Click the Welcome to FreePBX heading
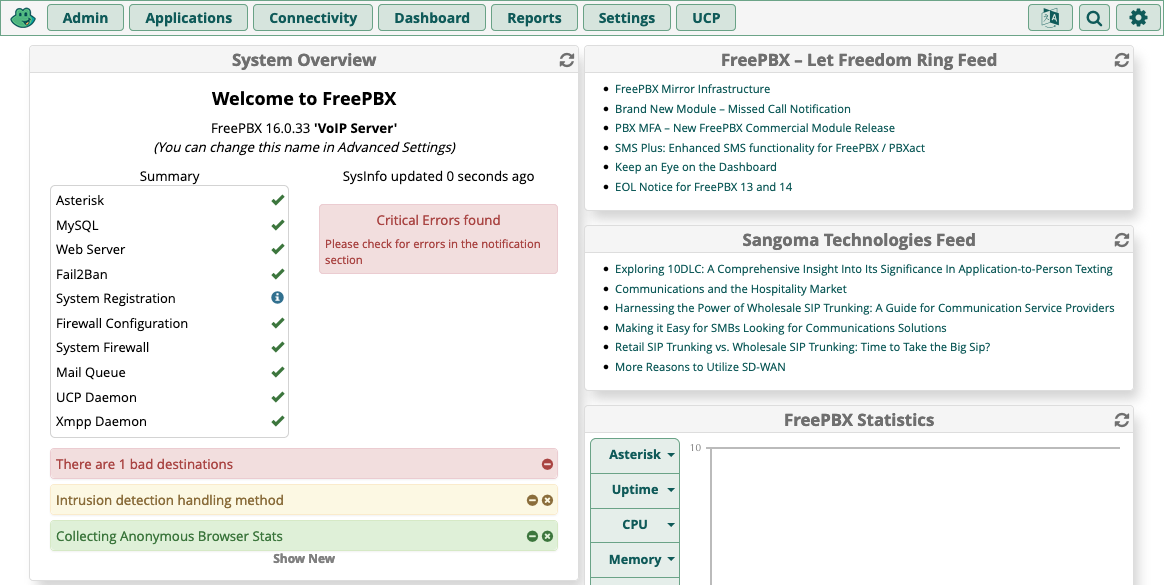This screenshot has height=585, width=1164. coord(304,99)
